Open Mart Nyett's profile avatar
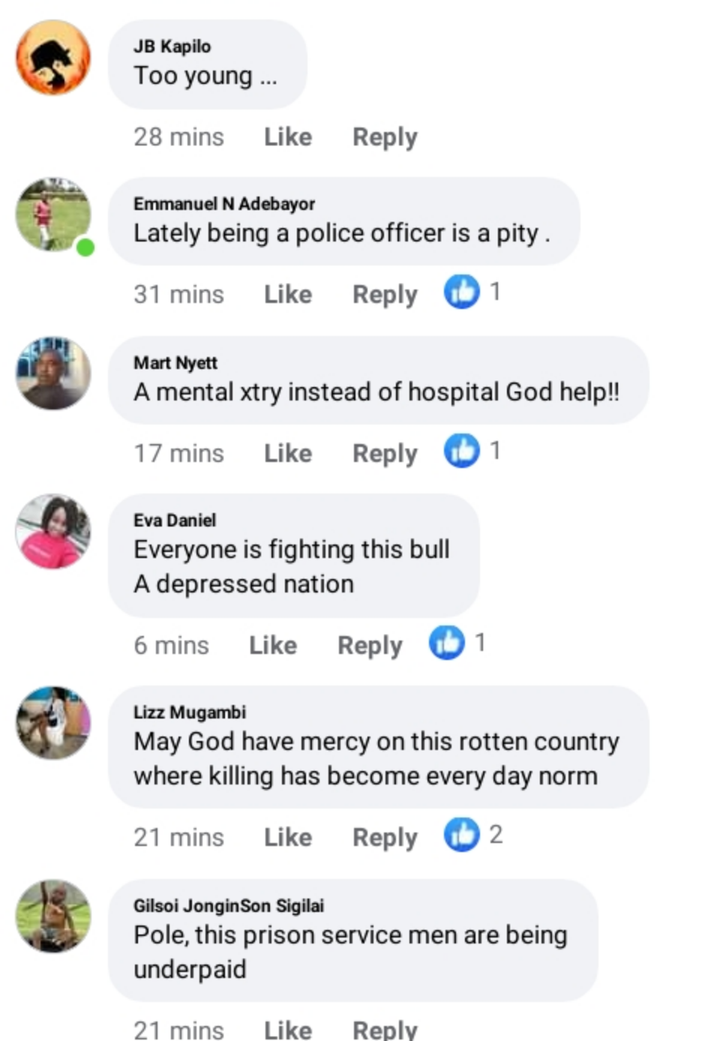Screen dimensions: 720x1041 pyautogui.click(x=53, y=373)
